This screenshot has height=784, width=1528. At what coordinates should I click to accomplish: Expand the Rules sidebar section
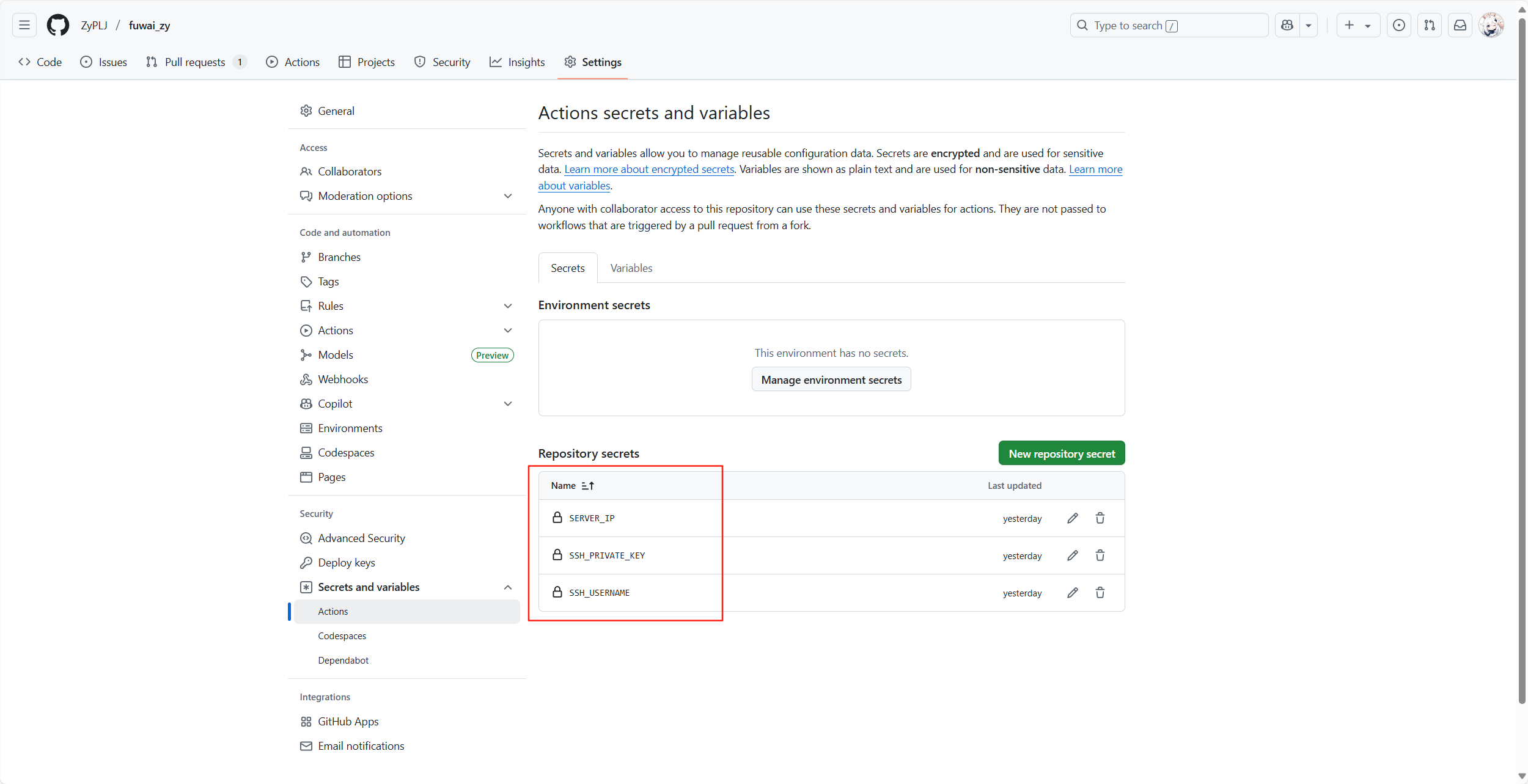point(507,306)
